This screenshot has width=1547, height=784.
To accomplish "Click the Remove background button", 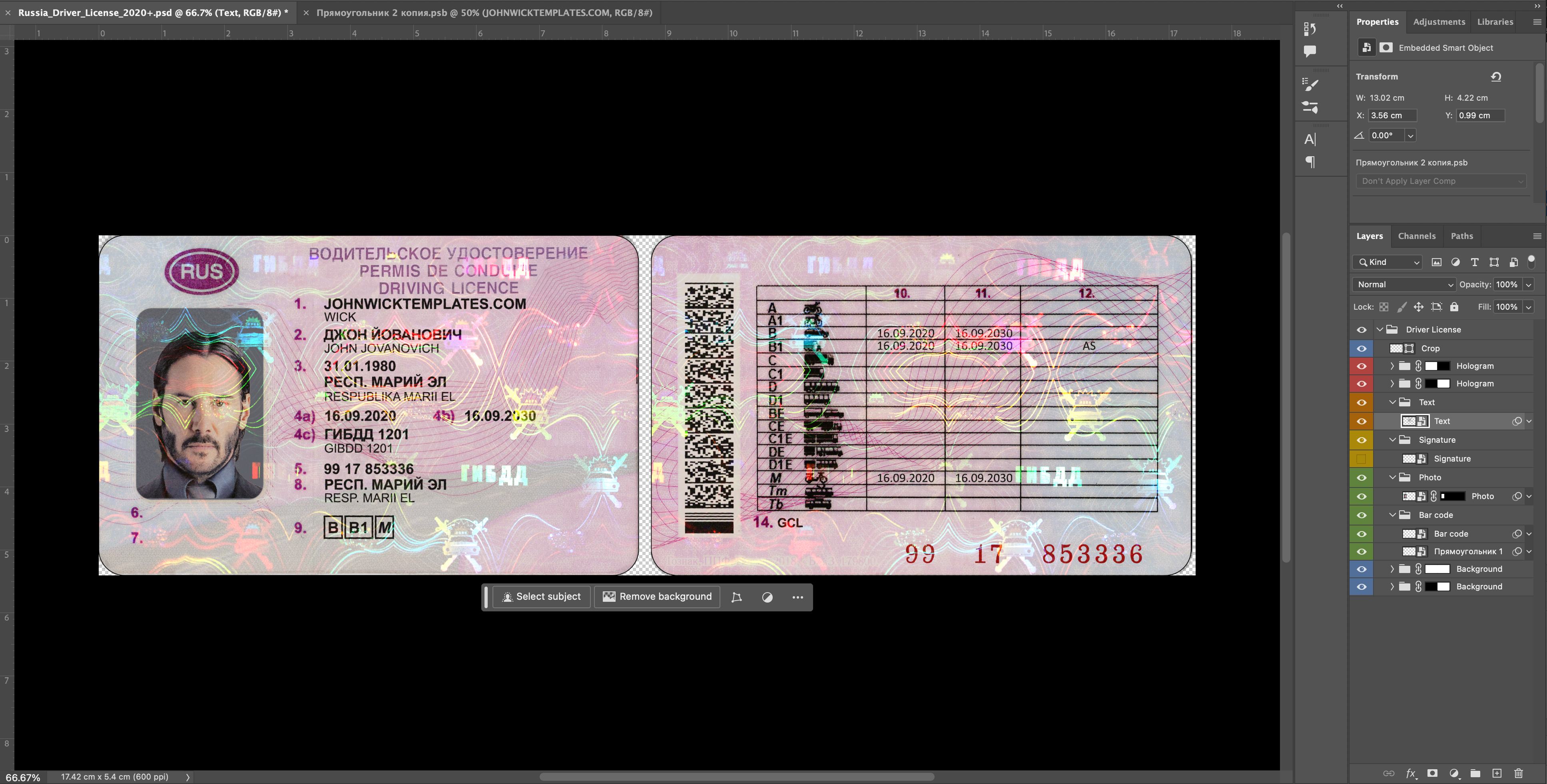I will point(657,597).
